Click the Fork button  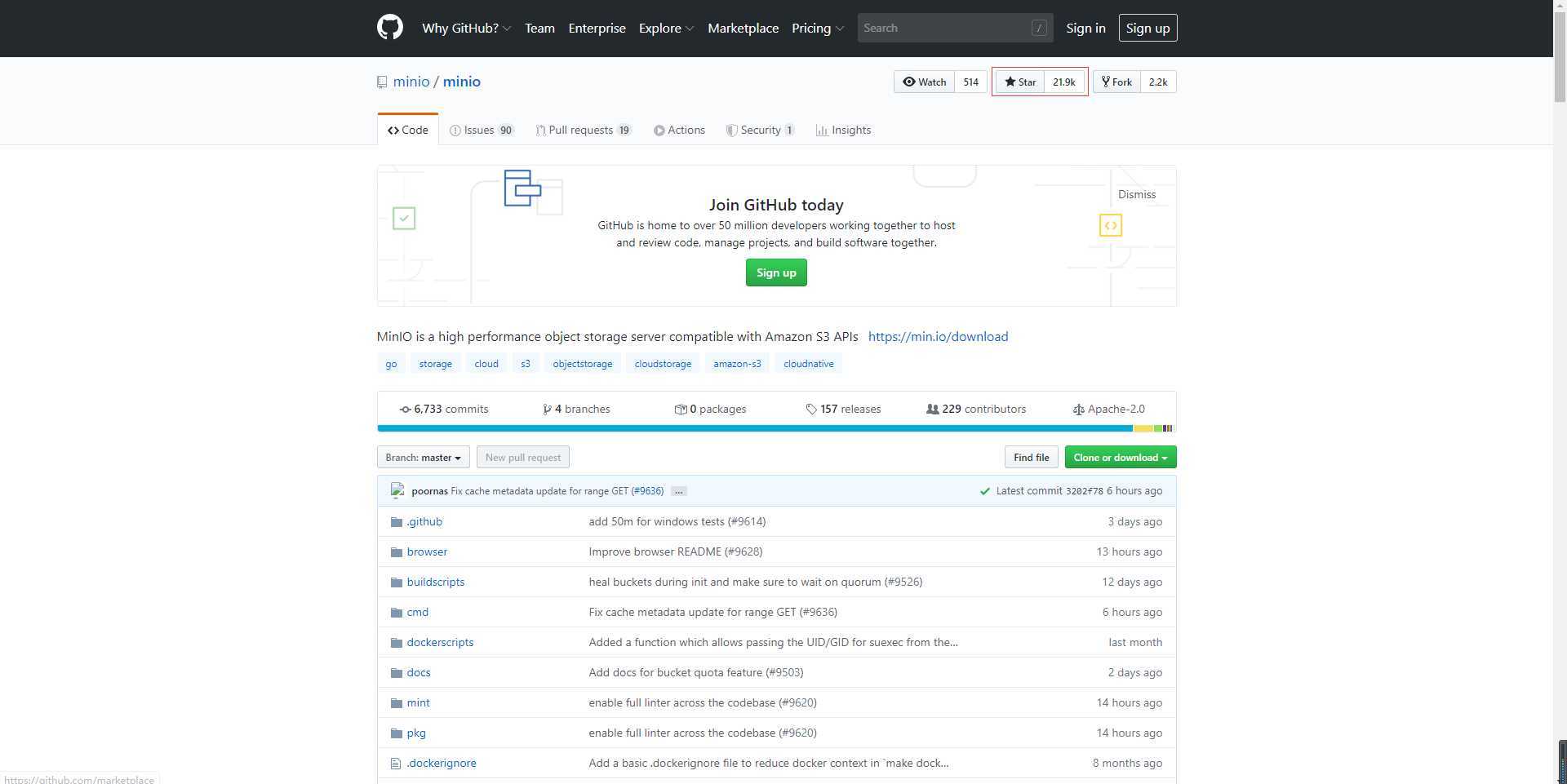1116,82
